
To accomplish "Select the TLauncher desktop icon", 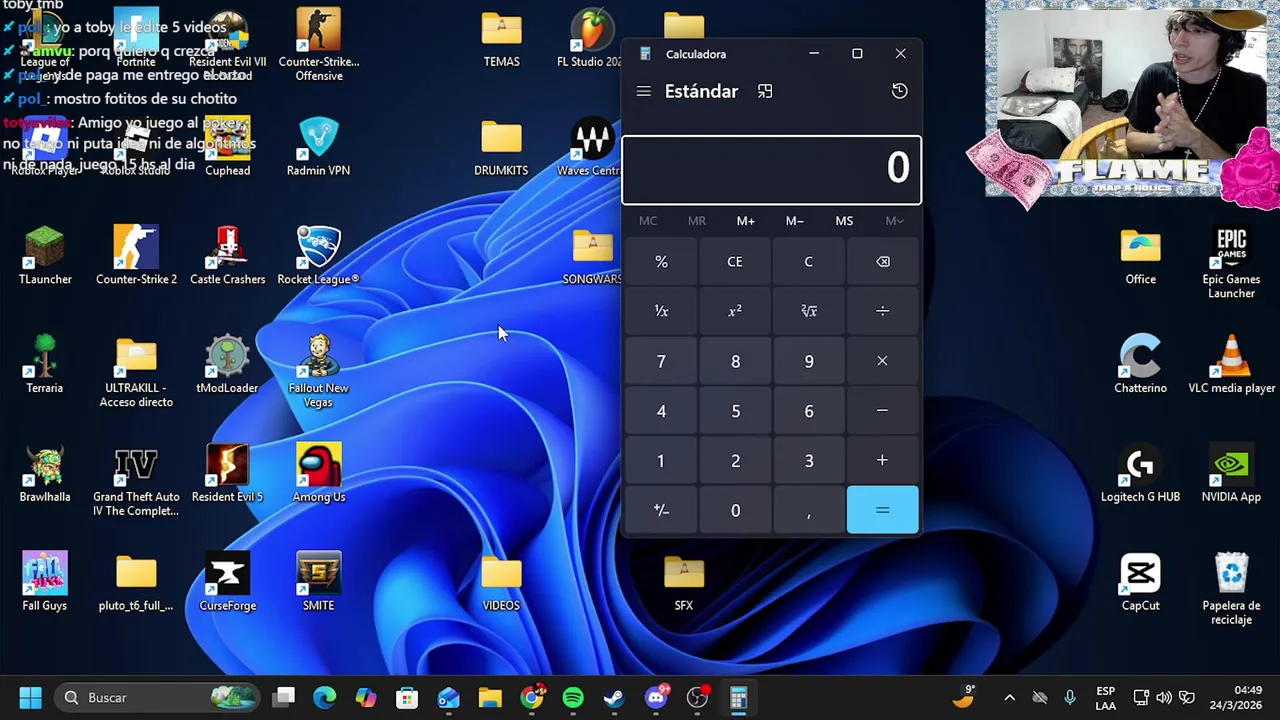I will (x=45, y=256).
